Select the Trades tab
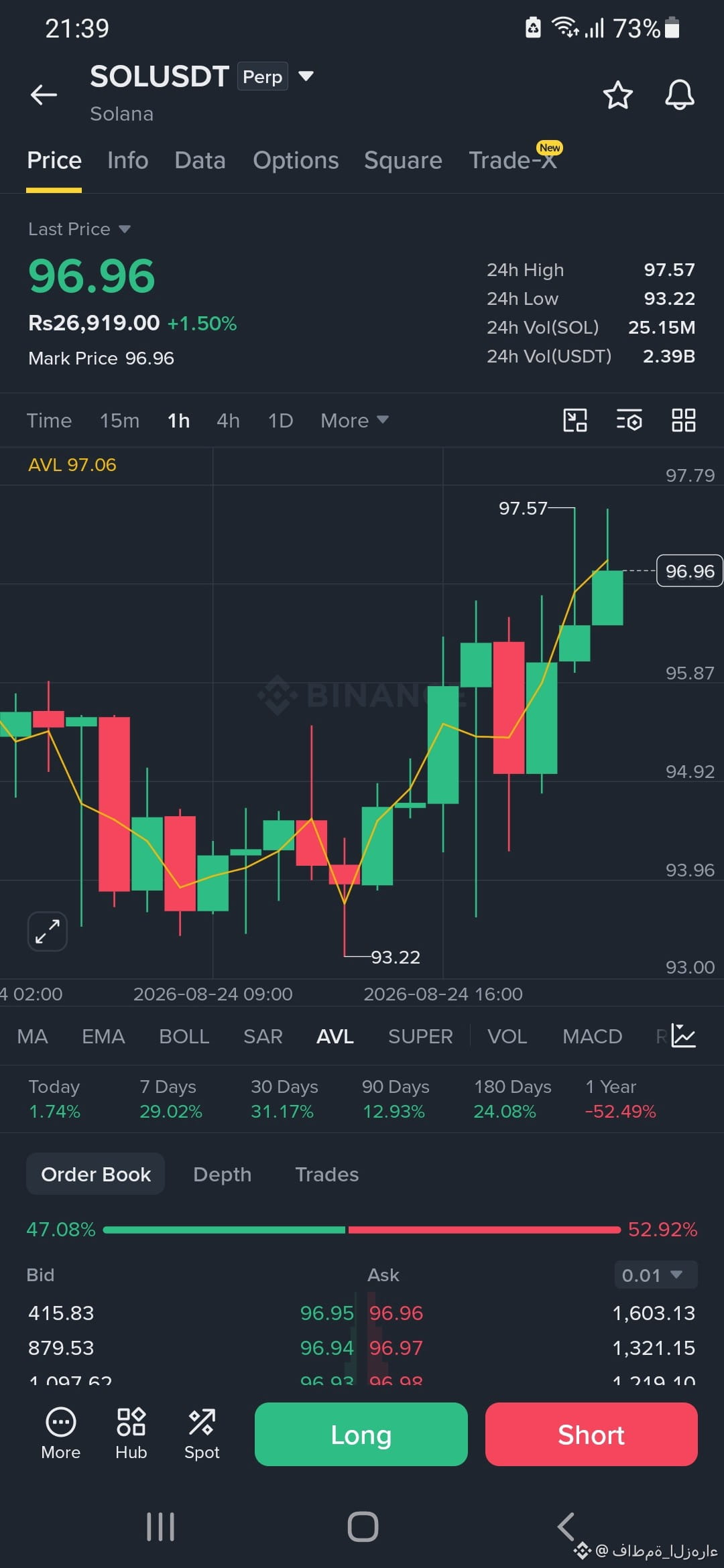Viewport: 724px width, 1568px height. pos(326,1174)
